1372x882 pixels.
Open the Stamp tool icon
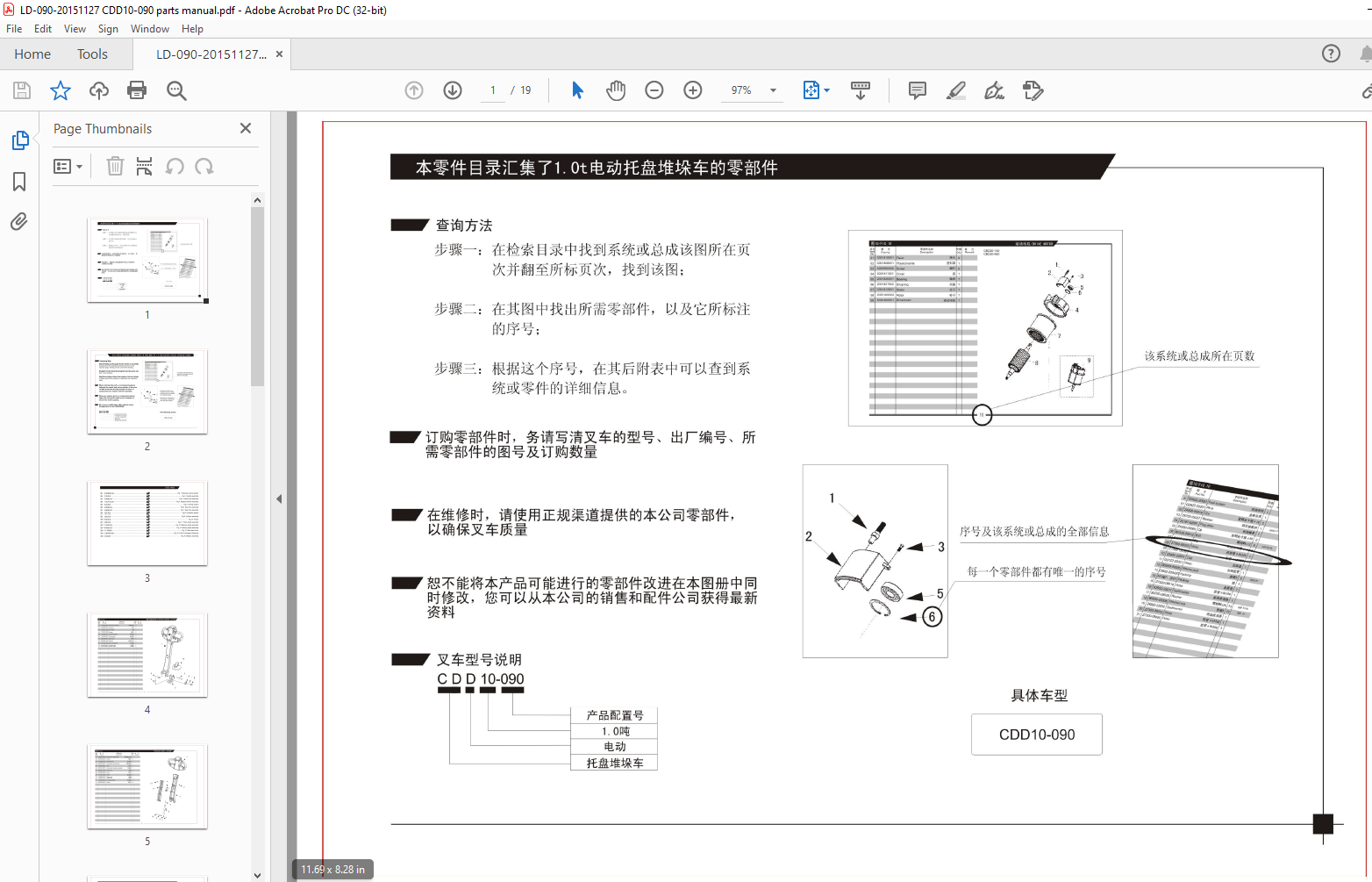pos(1033,90)
